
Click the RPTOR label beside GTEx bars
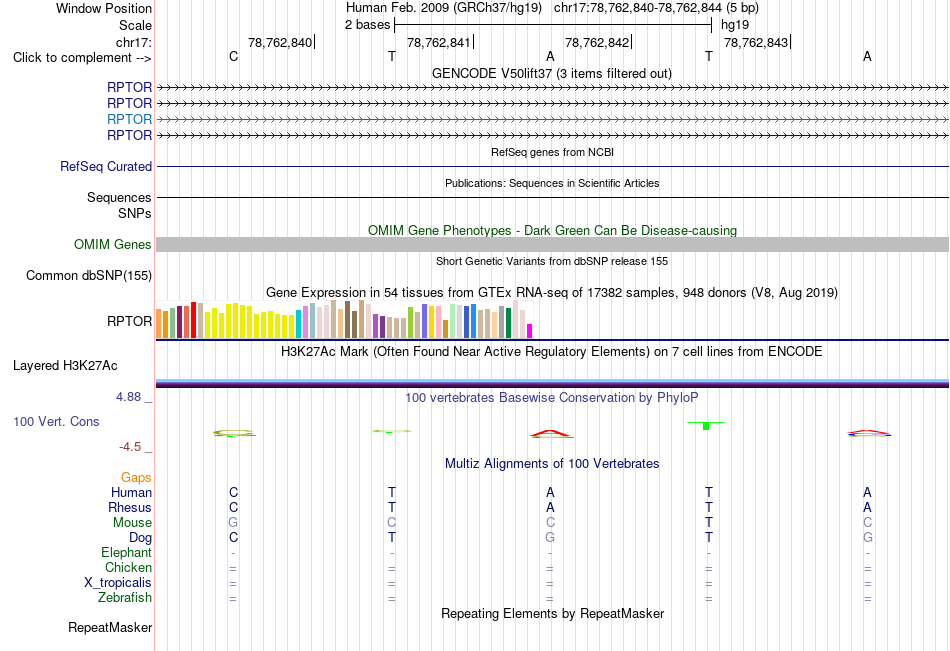[129, 321]
